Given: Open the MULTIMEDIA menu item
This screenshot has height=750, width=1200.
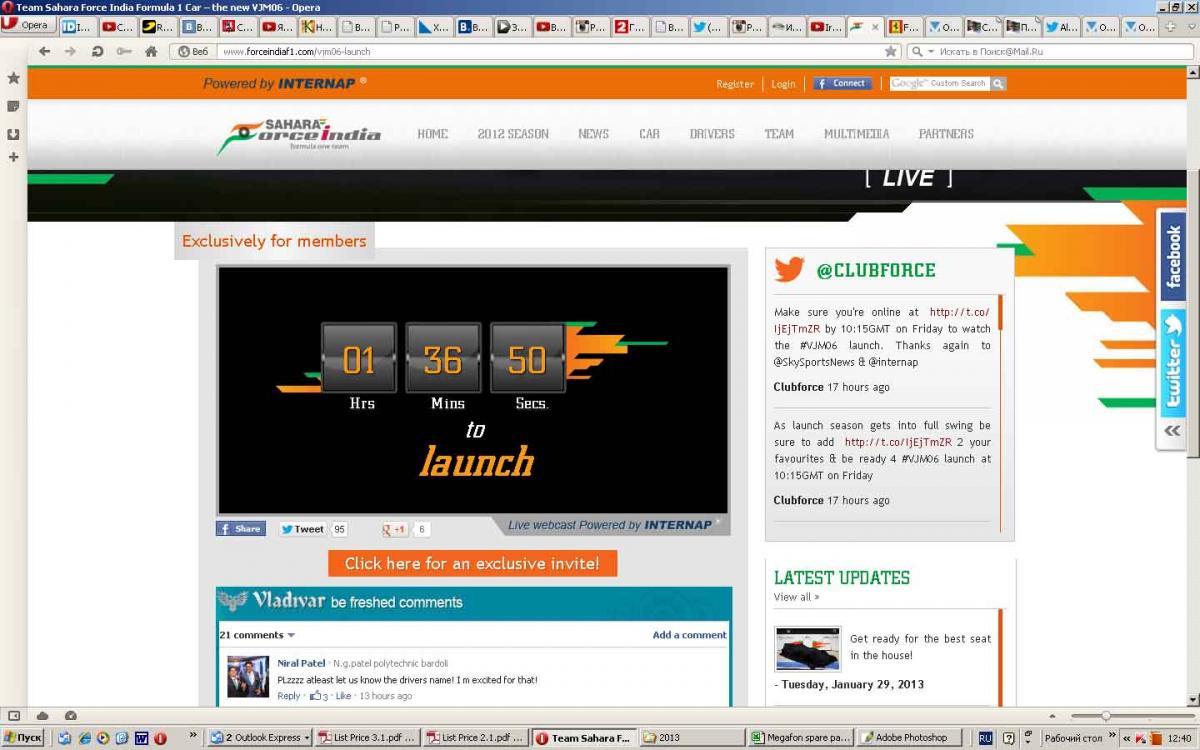Looking at the screenshot, I should [857, 134].
